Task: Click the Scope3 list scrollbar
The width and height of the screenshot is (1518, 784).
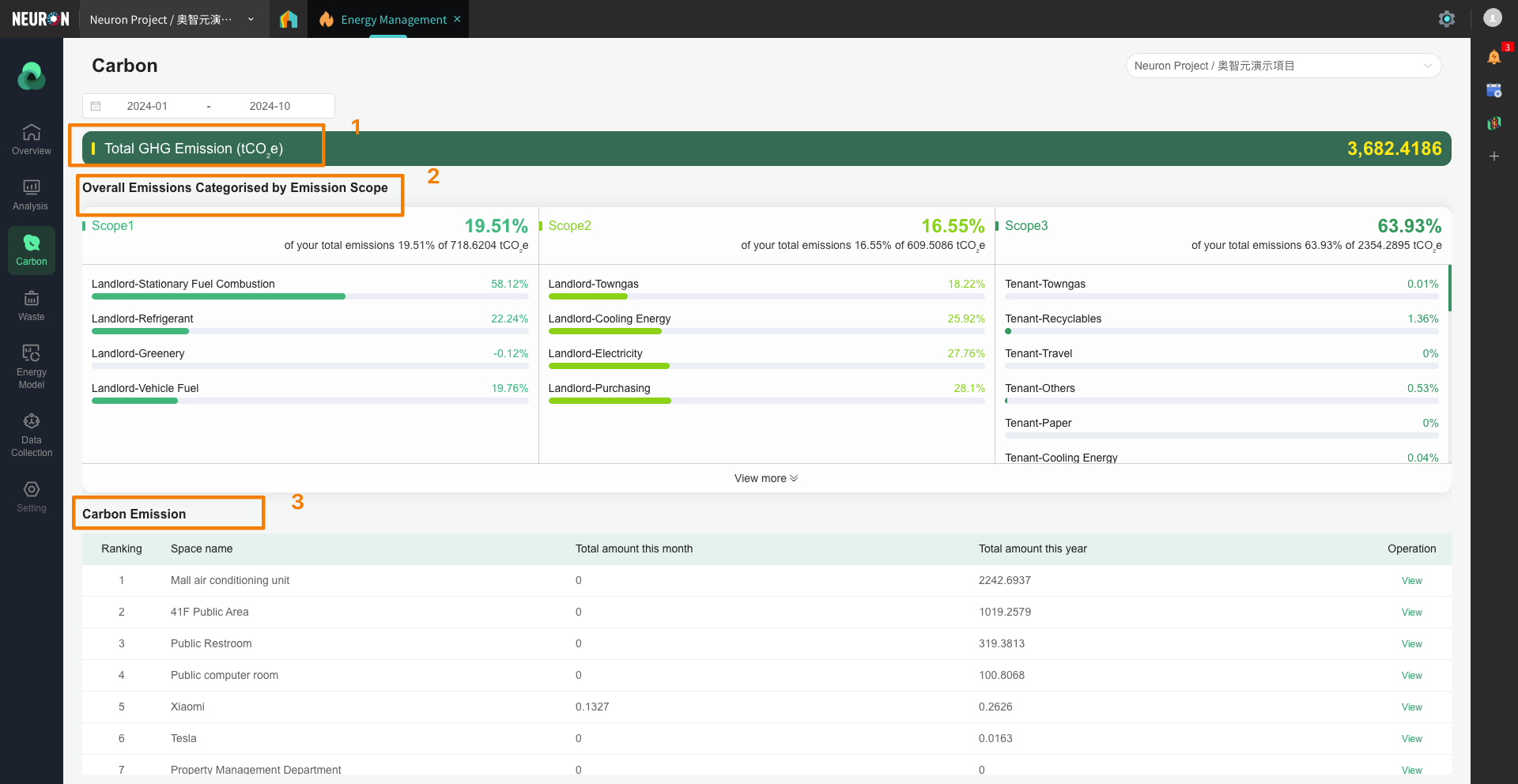Action: coord(1449,288)
